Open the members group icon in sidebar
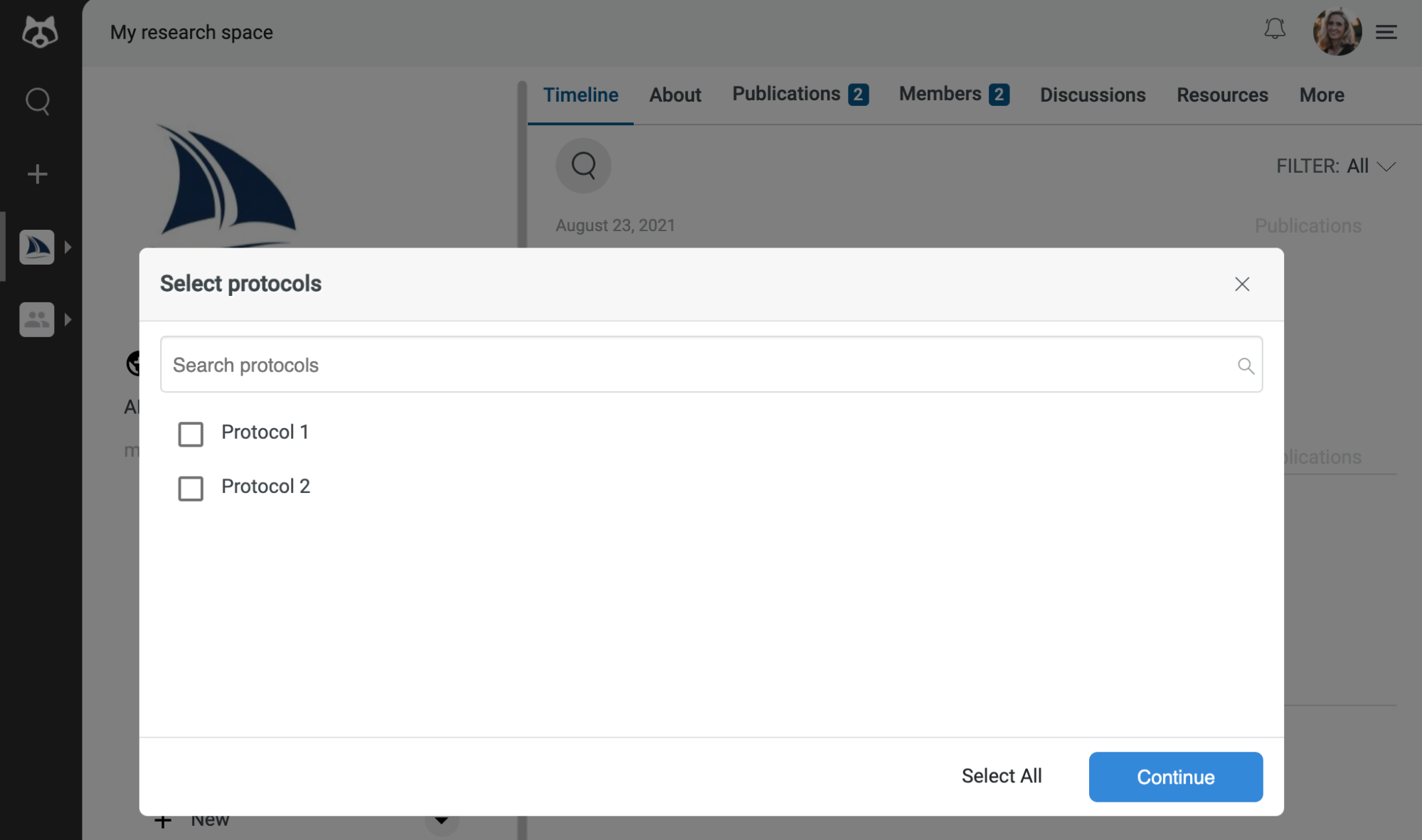 click(37, 319)
